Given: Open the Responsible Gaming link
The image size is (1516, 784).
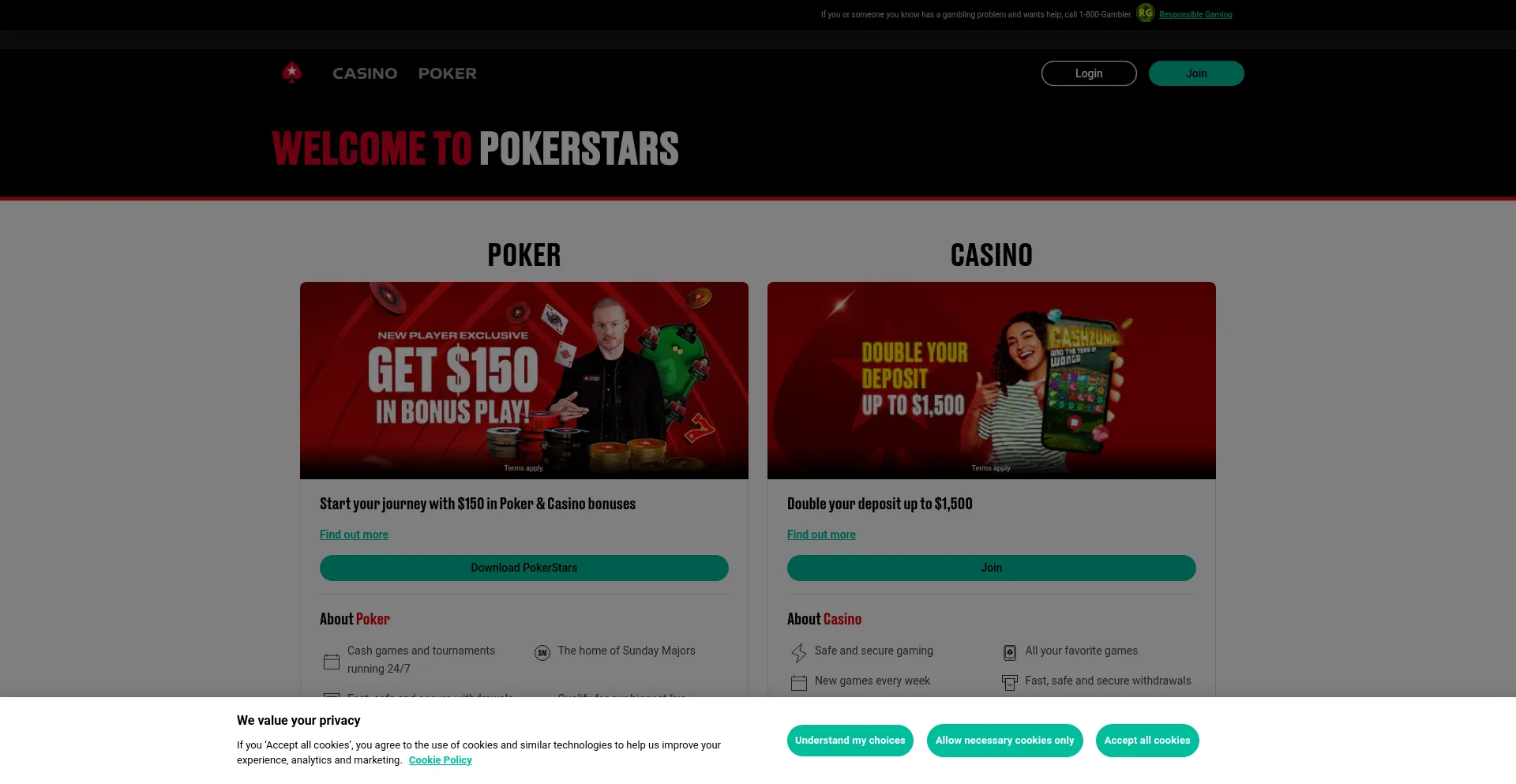Looking at the screenshot, I should pos(1195,14).
